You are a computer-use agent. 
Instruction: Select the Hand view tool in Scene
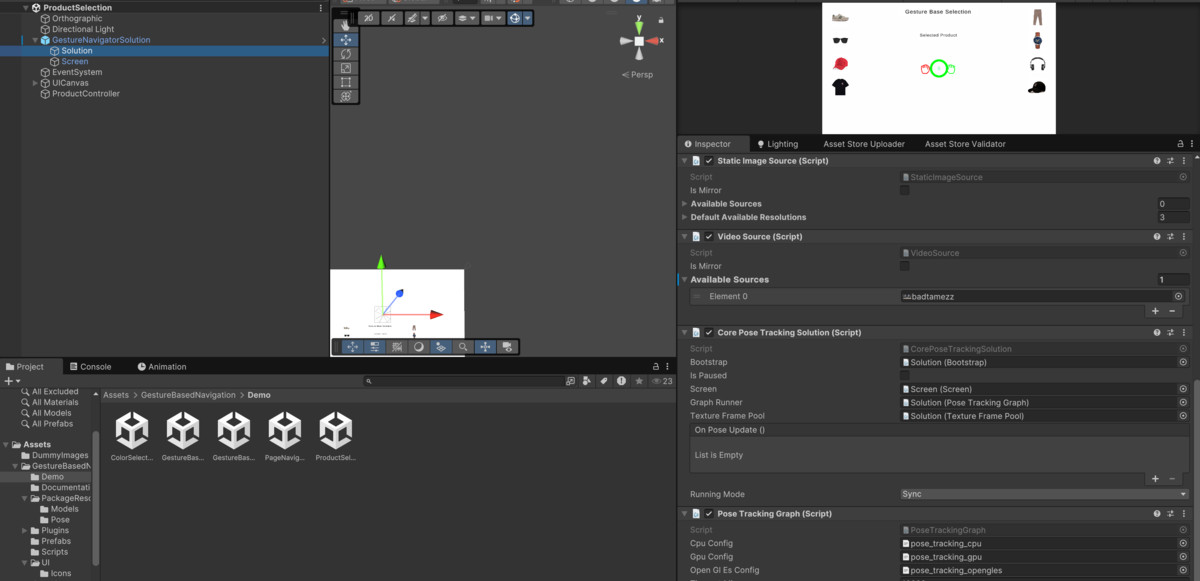point(346,25)
